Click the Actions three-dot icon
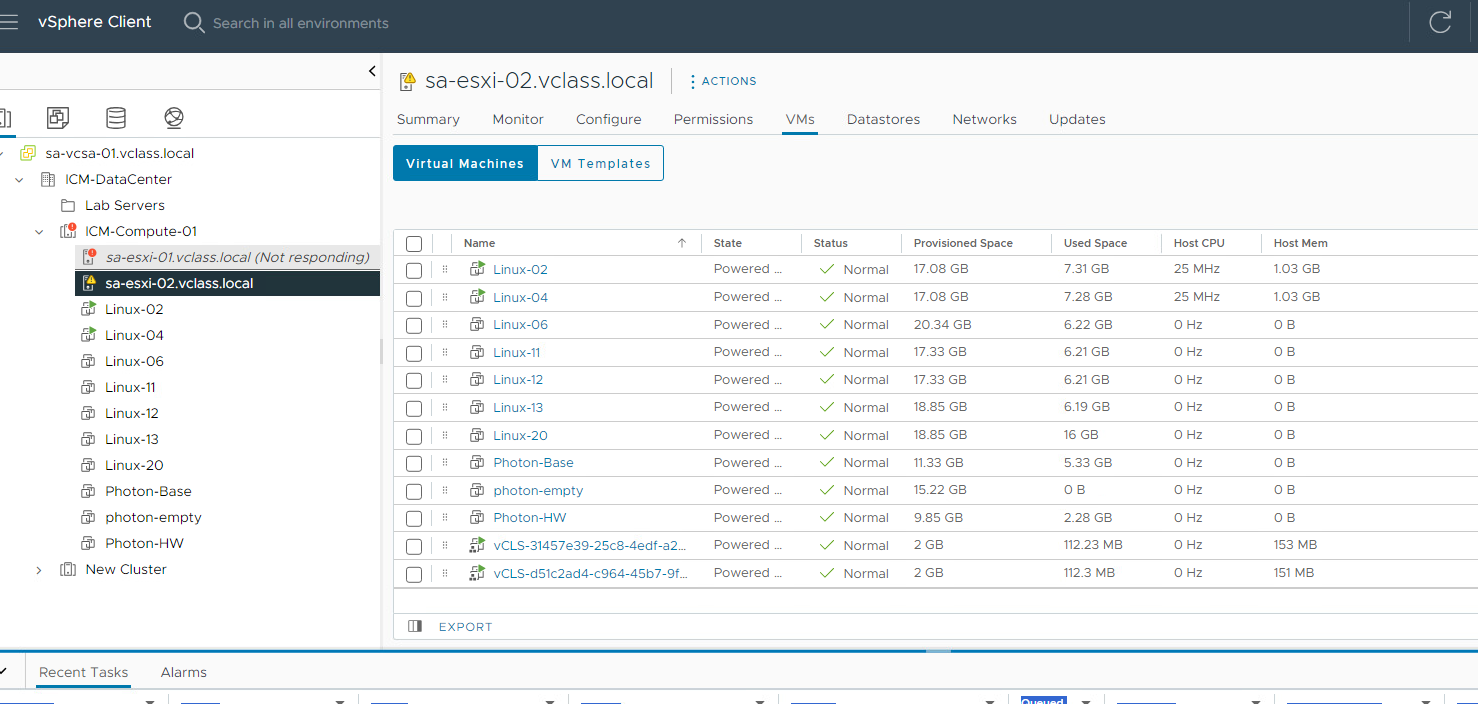Screen dimensions: 1478x704 (693, 81)
